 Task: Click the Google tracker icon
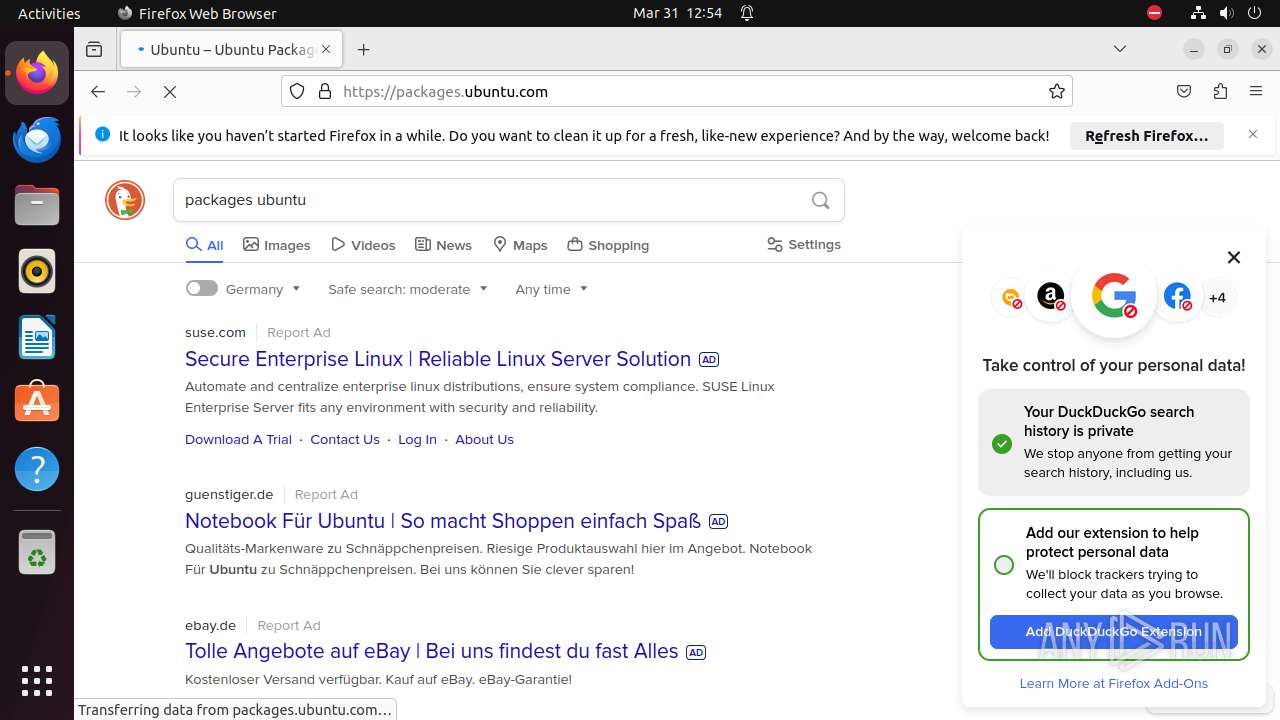click(x=1114, y=298)
